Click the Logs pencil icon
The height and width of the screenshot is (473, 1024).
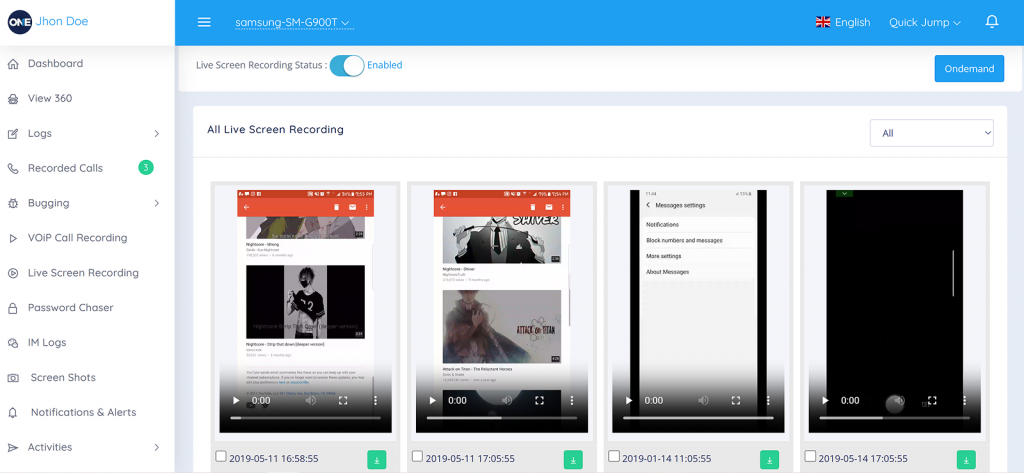point(12,133)
